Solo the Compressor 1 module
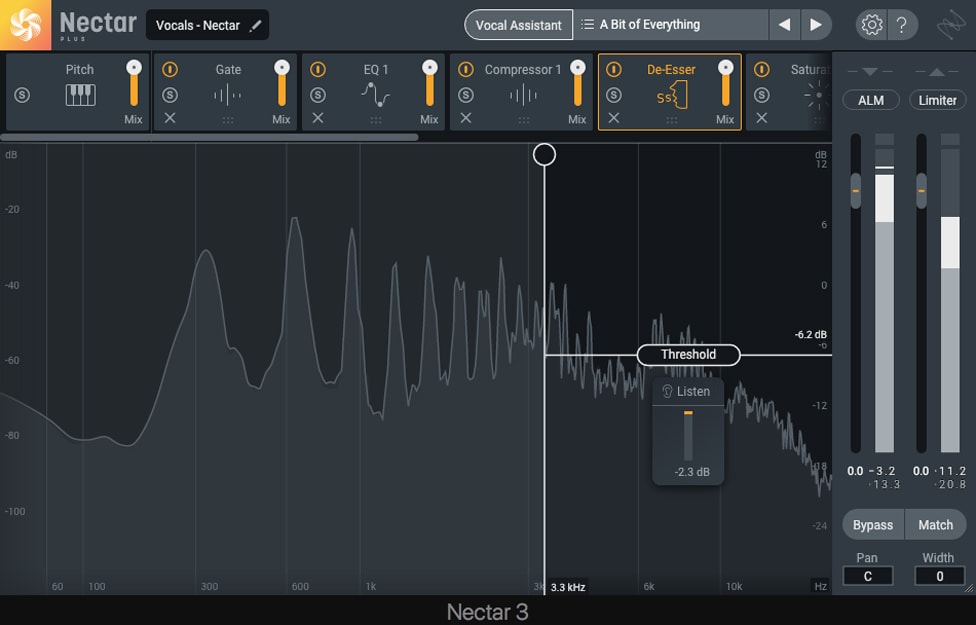Screen dimensions: 976x625 click(x=466, y=95)
